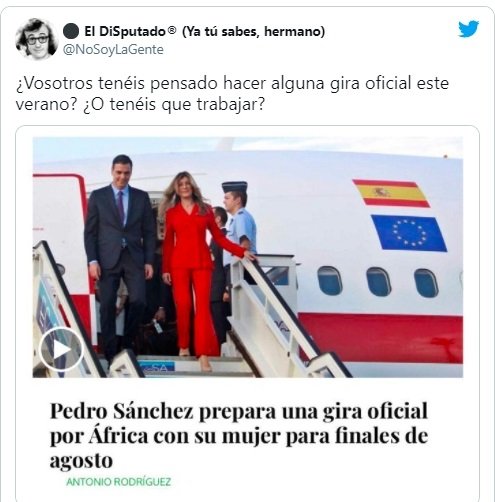Screen dimensions: 495x502
Task: Click the red stripe on the aircraft fuselage
Action: pyautogui.click(x=380, y=337)
